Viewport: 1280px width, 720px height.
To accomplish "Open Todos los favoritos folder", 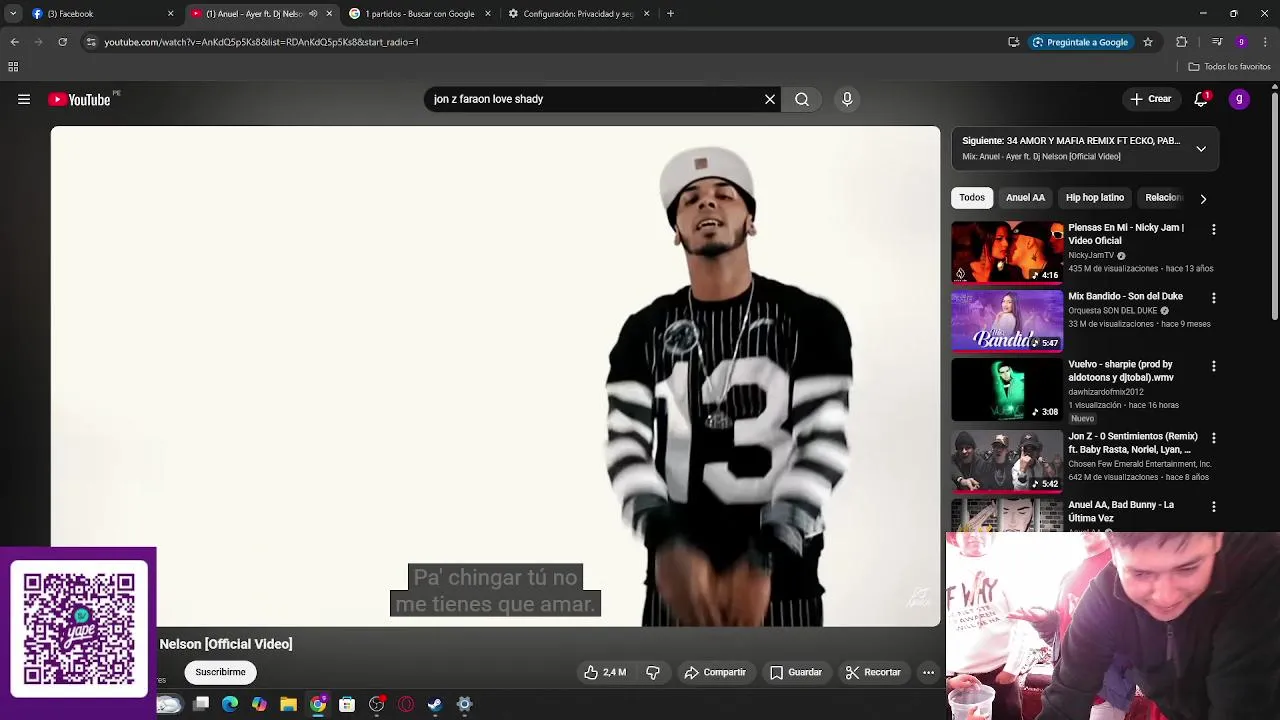I will point(1229,67).
